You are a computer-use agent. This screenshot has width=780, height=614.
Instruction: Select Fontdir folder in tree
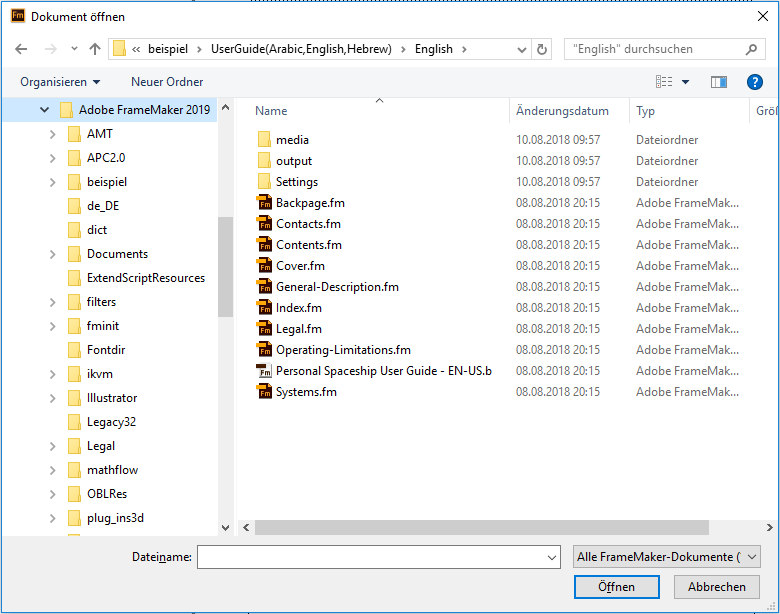point(106,350)
